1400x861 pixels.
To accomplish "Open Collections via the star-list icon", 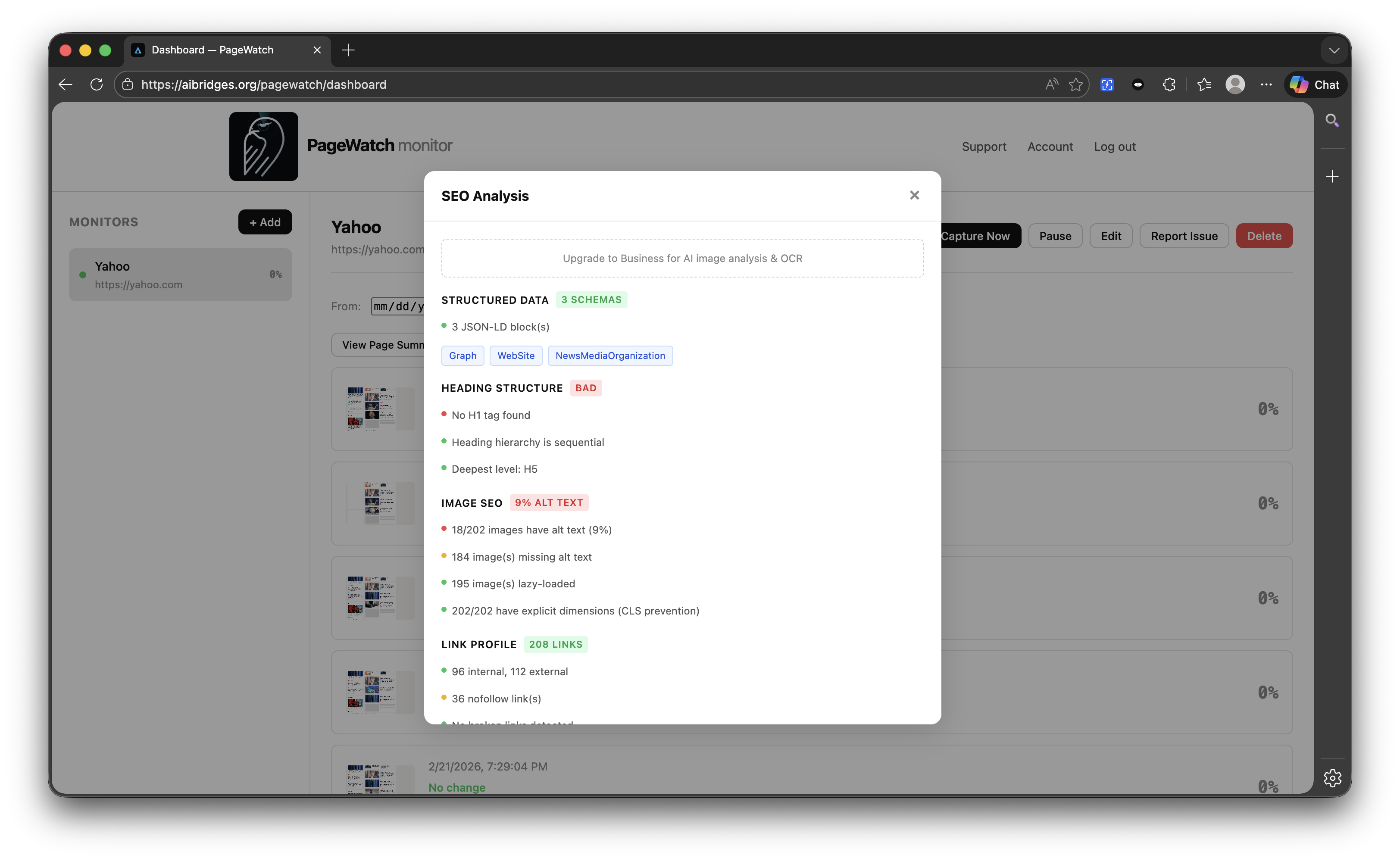I will point(1203,84).
